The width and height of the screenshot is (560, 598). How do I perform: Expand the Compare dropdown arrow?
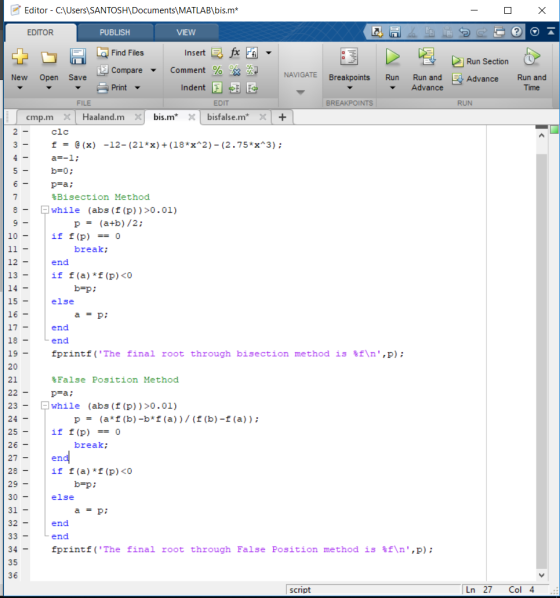point(153,70)
